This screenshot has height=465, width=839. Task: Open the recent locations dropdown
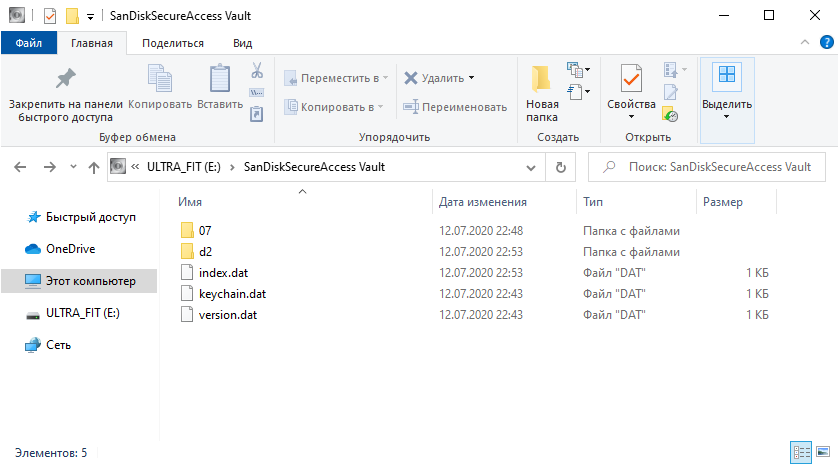tap(73, 167)
